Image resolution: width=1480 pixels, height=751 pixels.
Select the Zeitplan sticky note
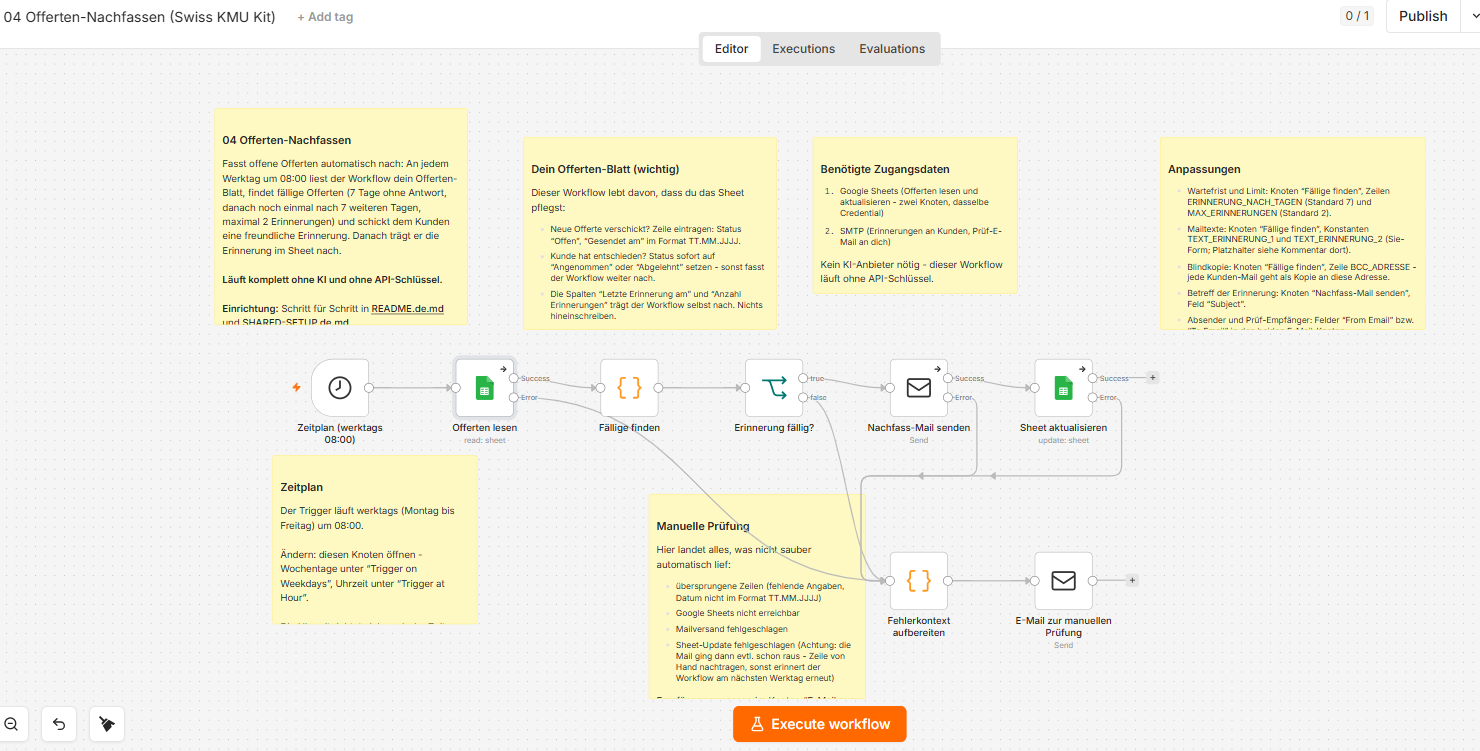point(375,540)
